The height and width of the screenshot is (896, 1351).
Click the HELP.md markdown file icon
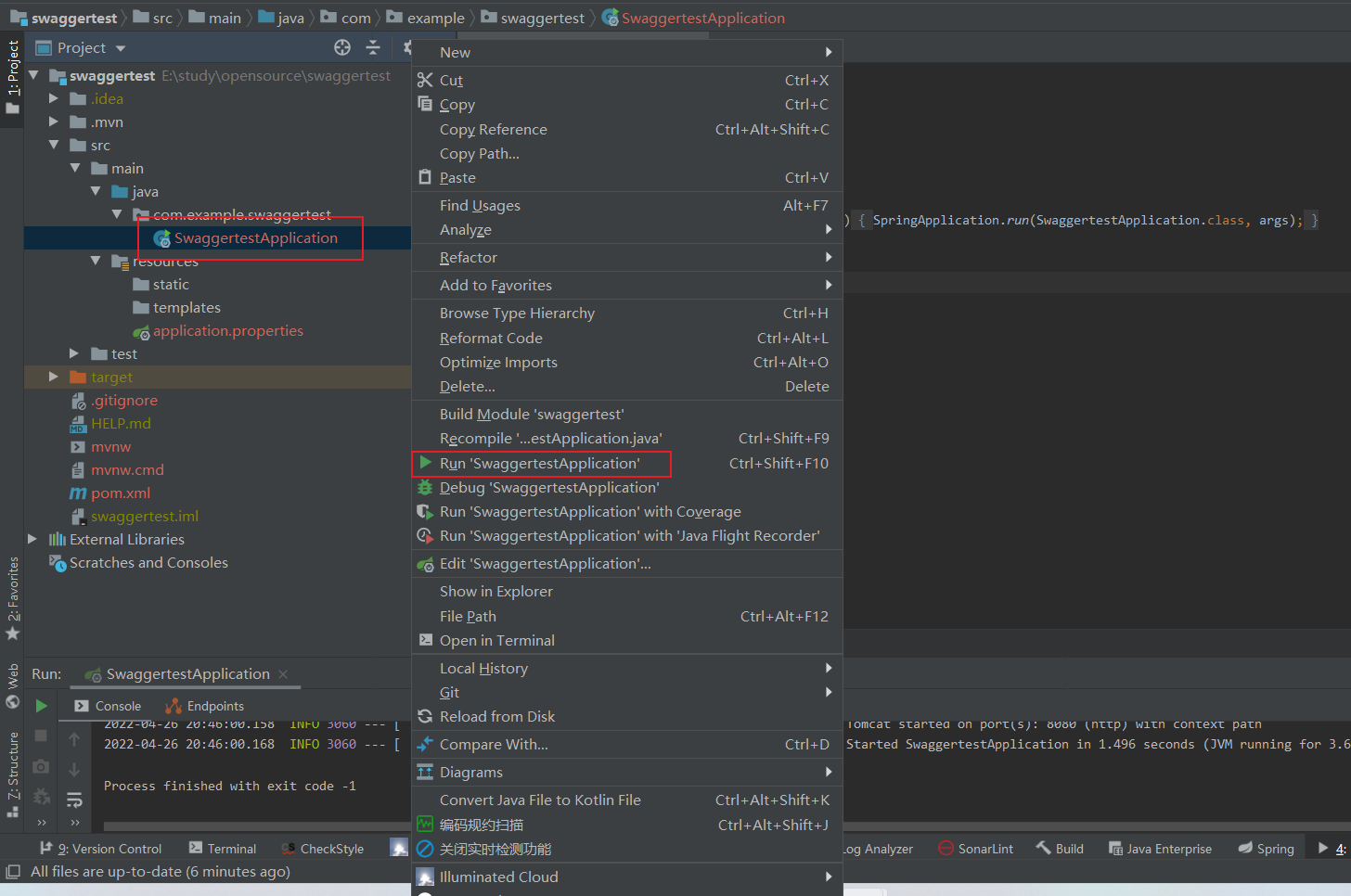tap(78, 424)
